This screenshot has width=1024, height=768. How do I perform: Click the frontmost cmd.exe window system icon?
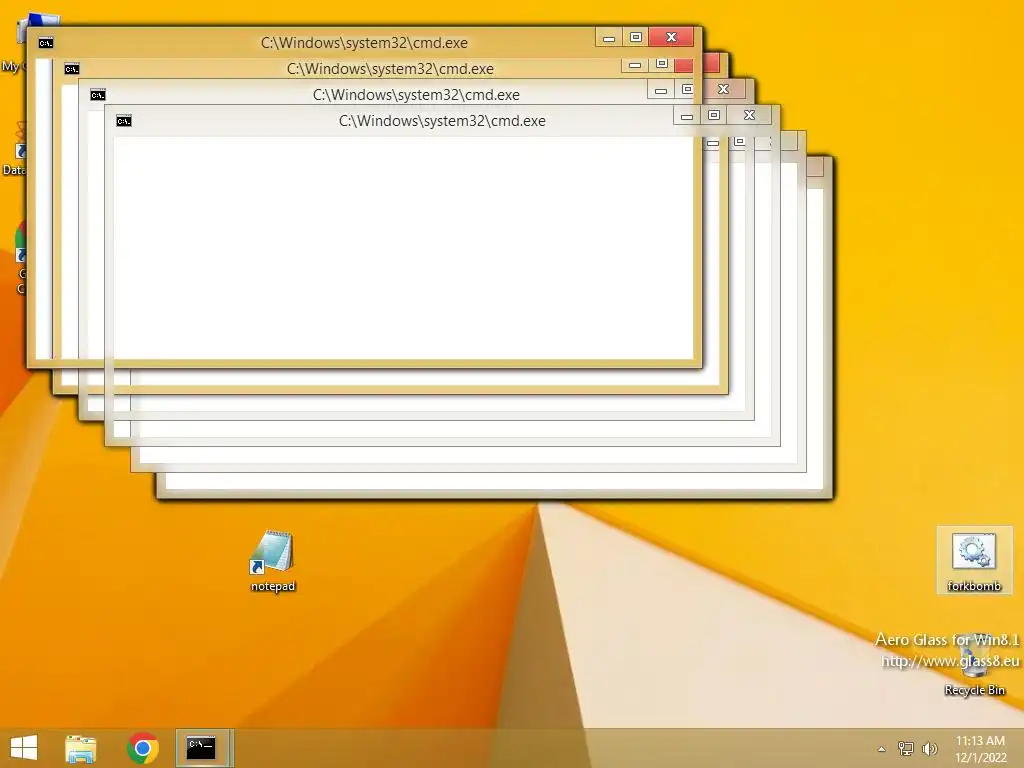[123, 121]
